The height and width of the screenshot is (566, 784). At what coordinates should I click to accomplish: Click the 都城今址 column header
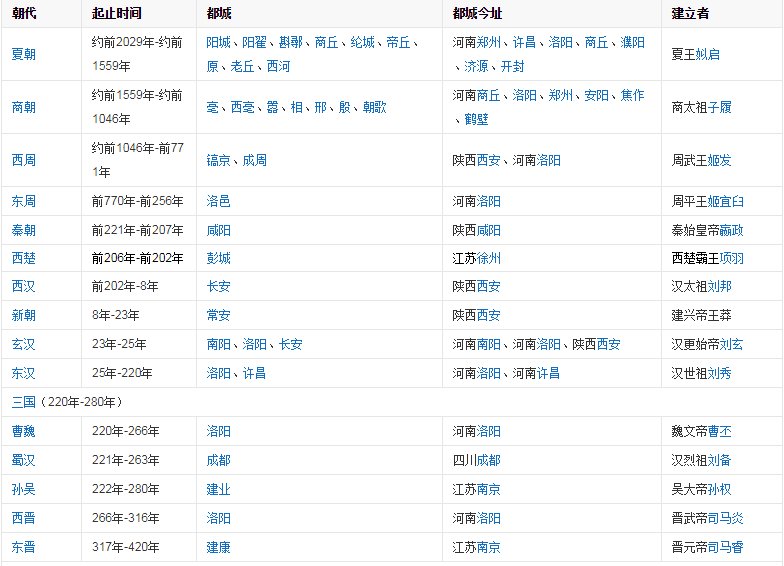click(480, 13)
